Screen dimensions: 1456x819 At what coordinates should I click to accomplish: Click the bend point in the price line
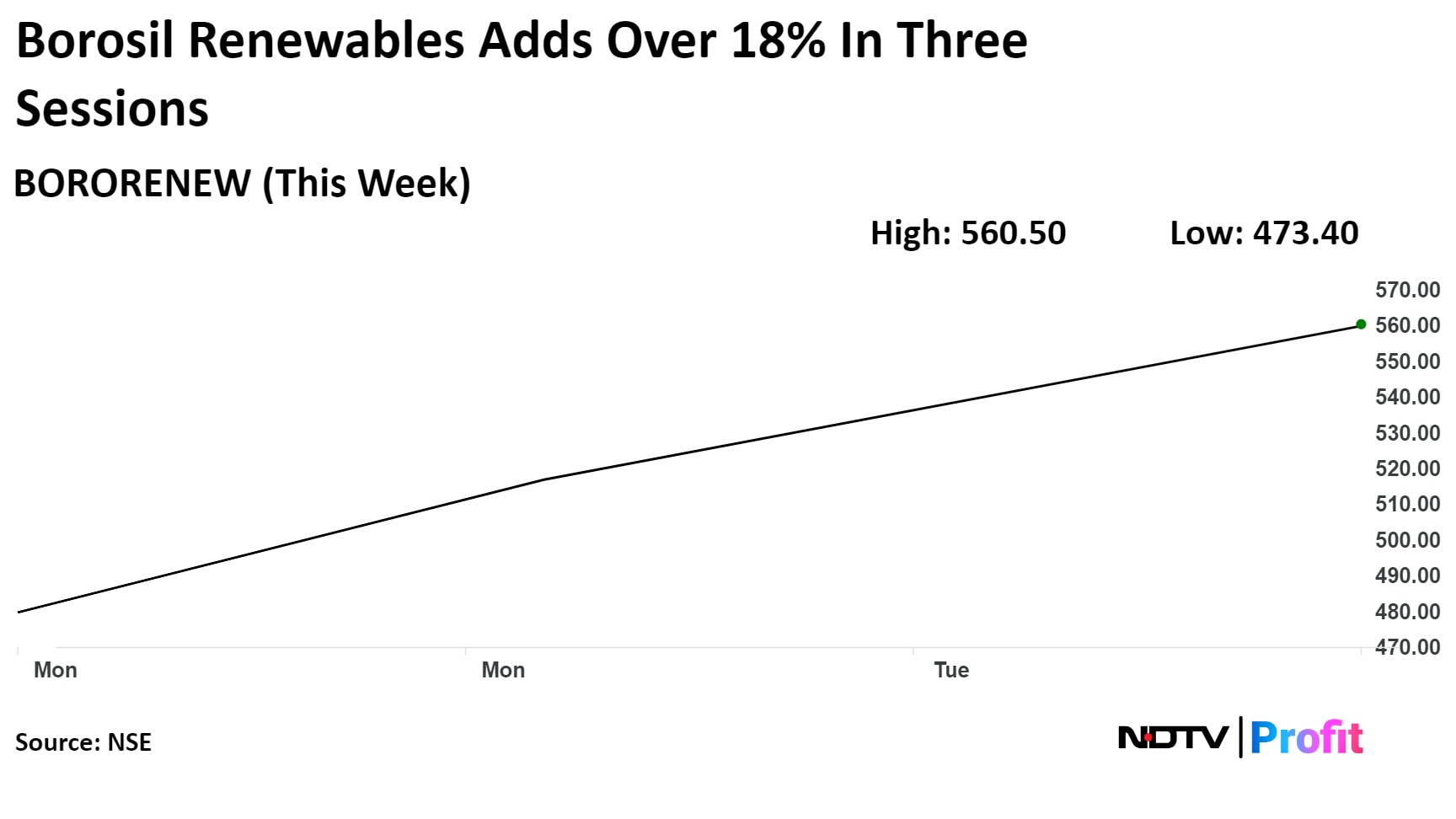pyautogui.click(x=543, y=479)
